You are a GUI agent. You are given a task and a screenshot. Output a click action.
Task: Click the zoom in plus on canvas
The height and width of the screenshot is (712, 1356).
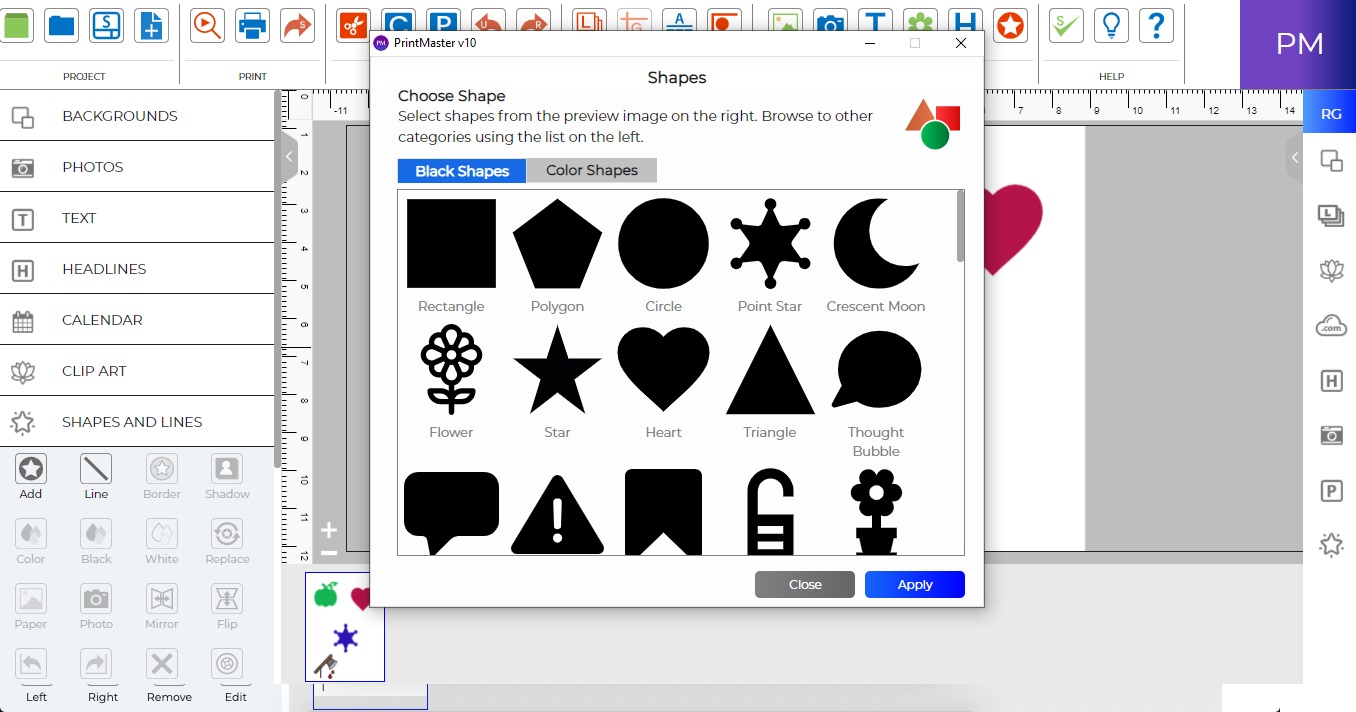coord(328,530)
